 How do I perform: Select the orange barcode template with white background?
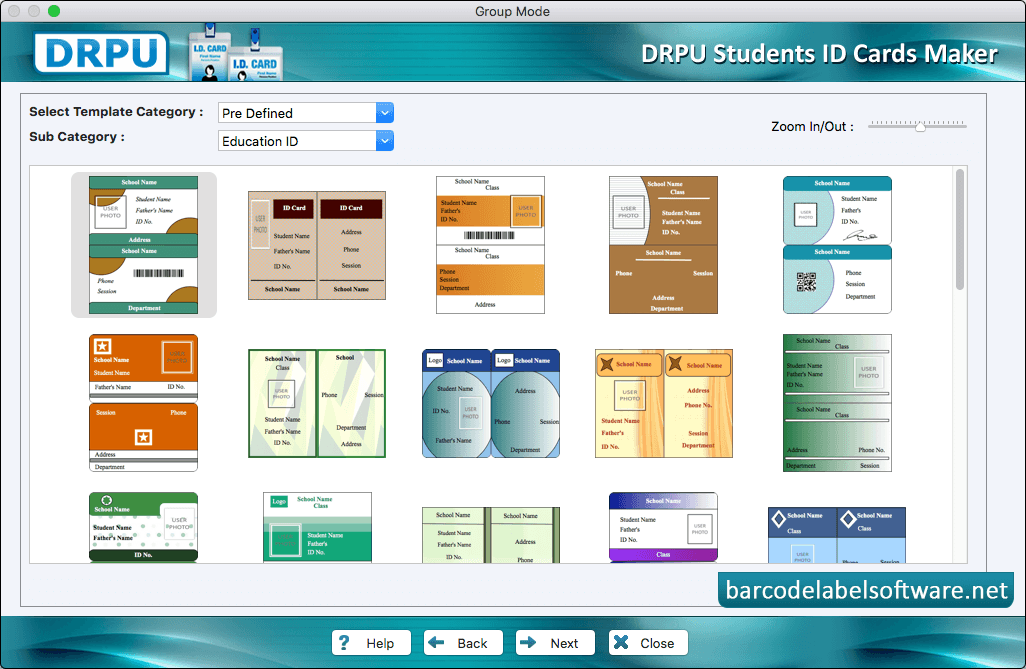click(x=490, y=245)
